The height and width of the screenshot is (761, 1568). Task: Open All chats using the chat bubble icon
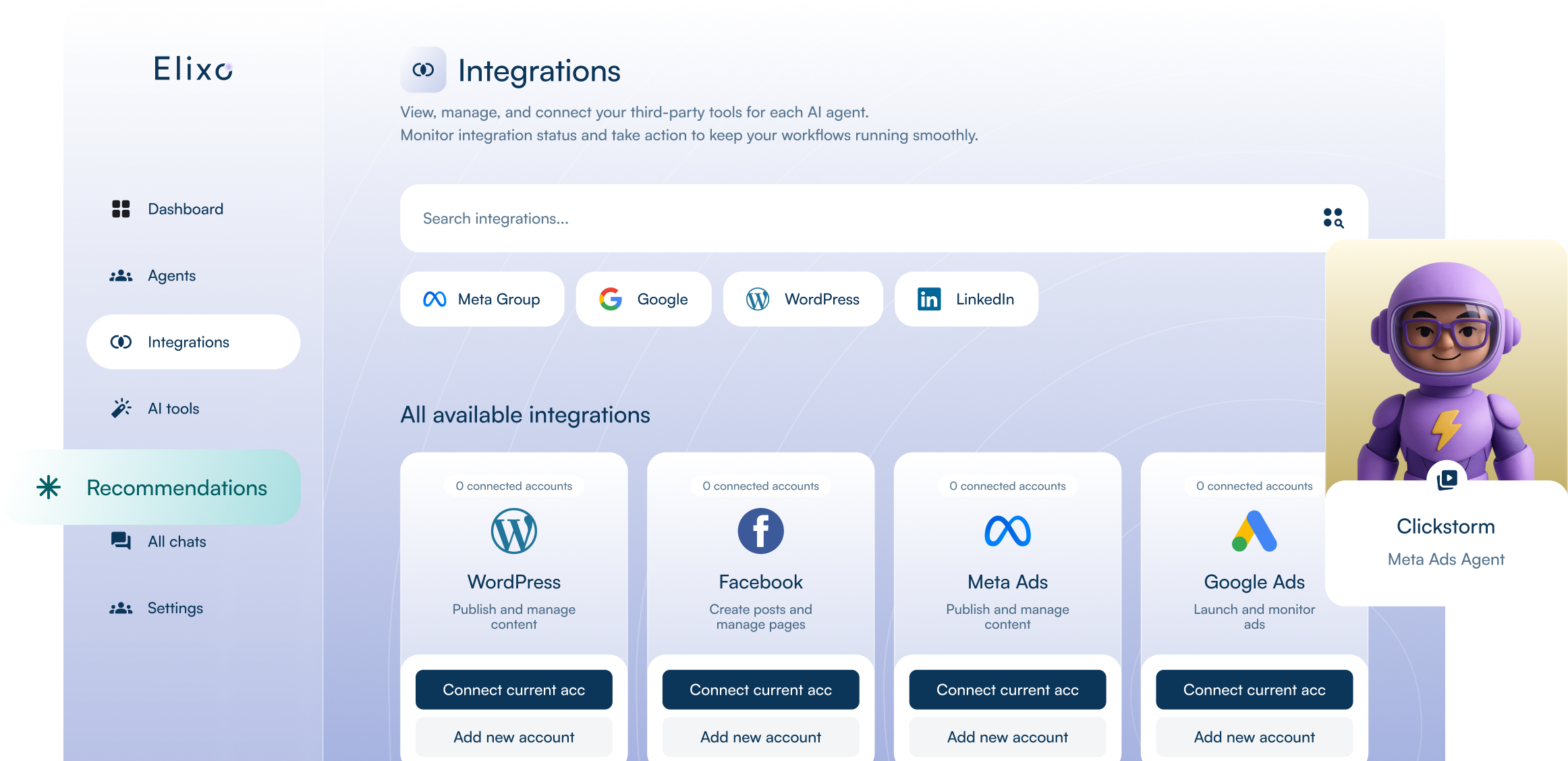pos(120,541)
